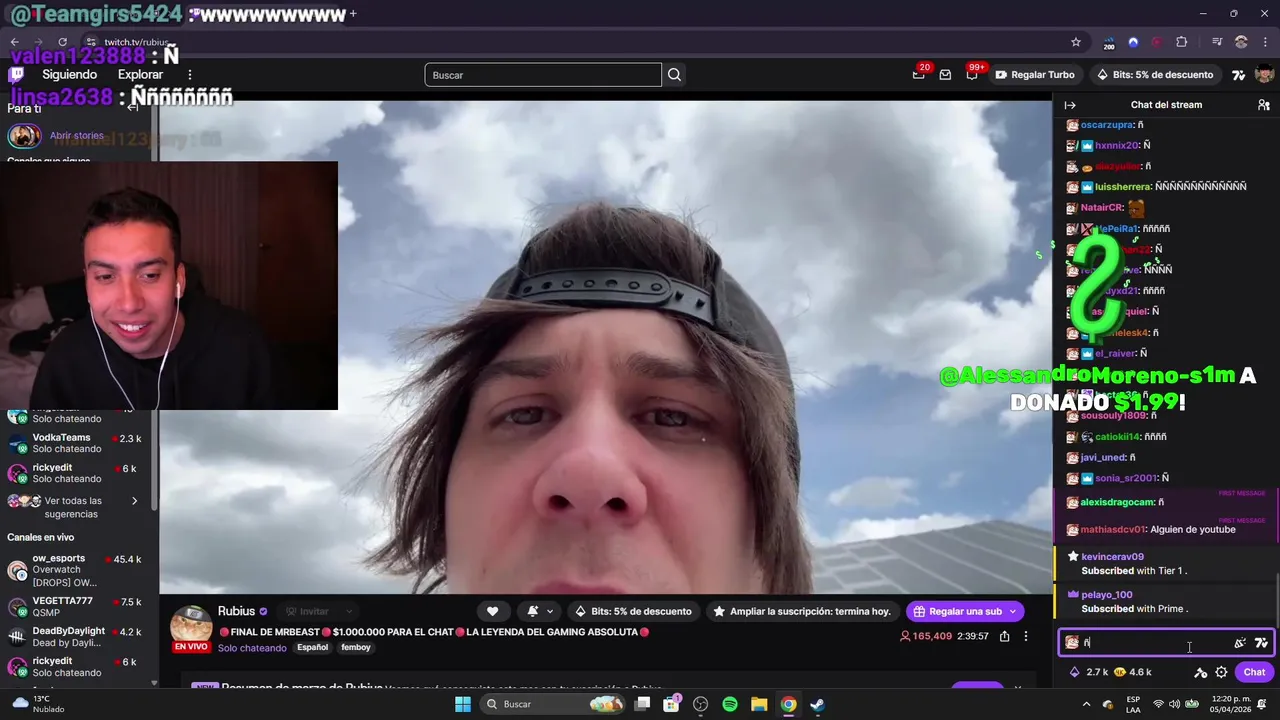Share the stream with the share icon
Viewport: 1280px width, 720px height.
point(1004,636)
